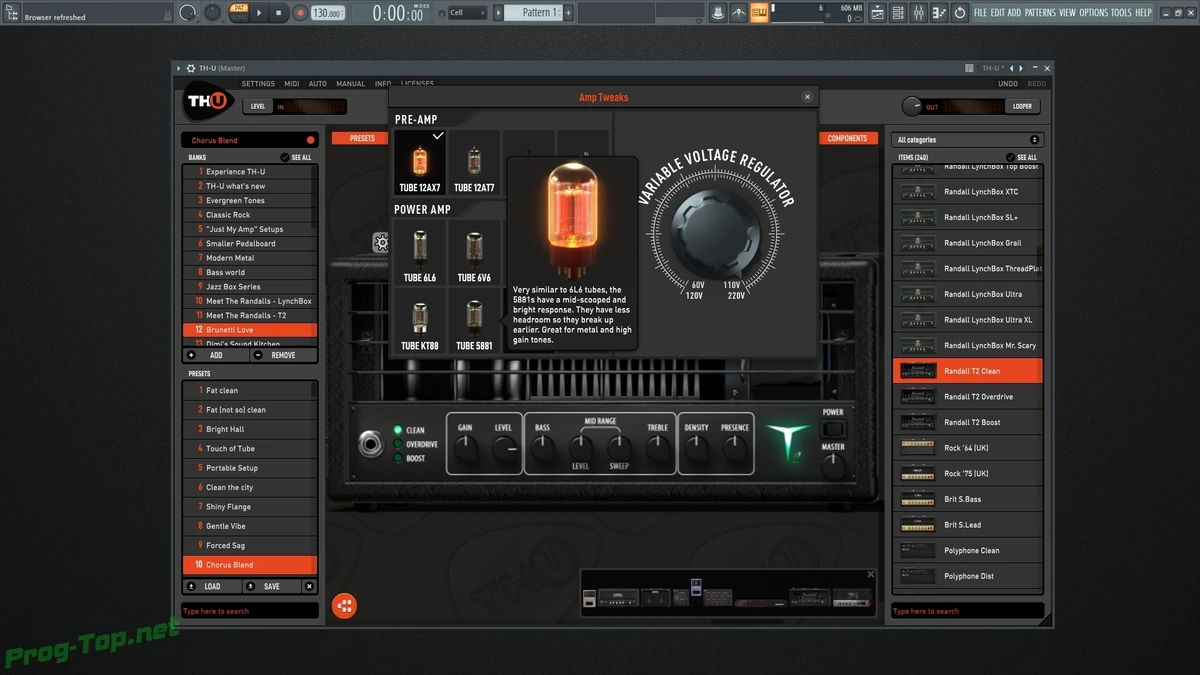Open the SETTINGS menu

258,84
